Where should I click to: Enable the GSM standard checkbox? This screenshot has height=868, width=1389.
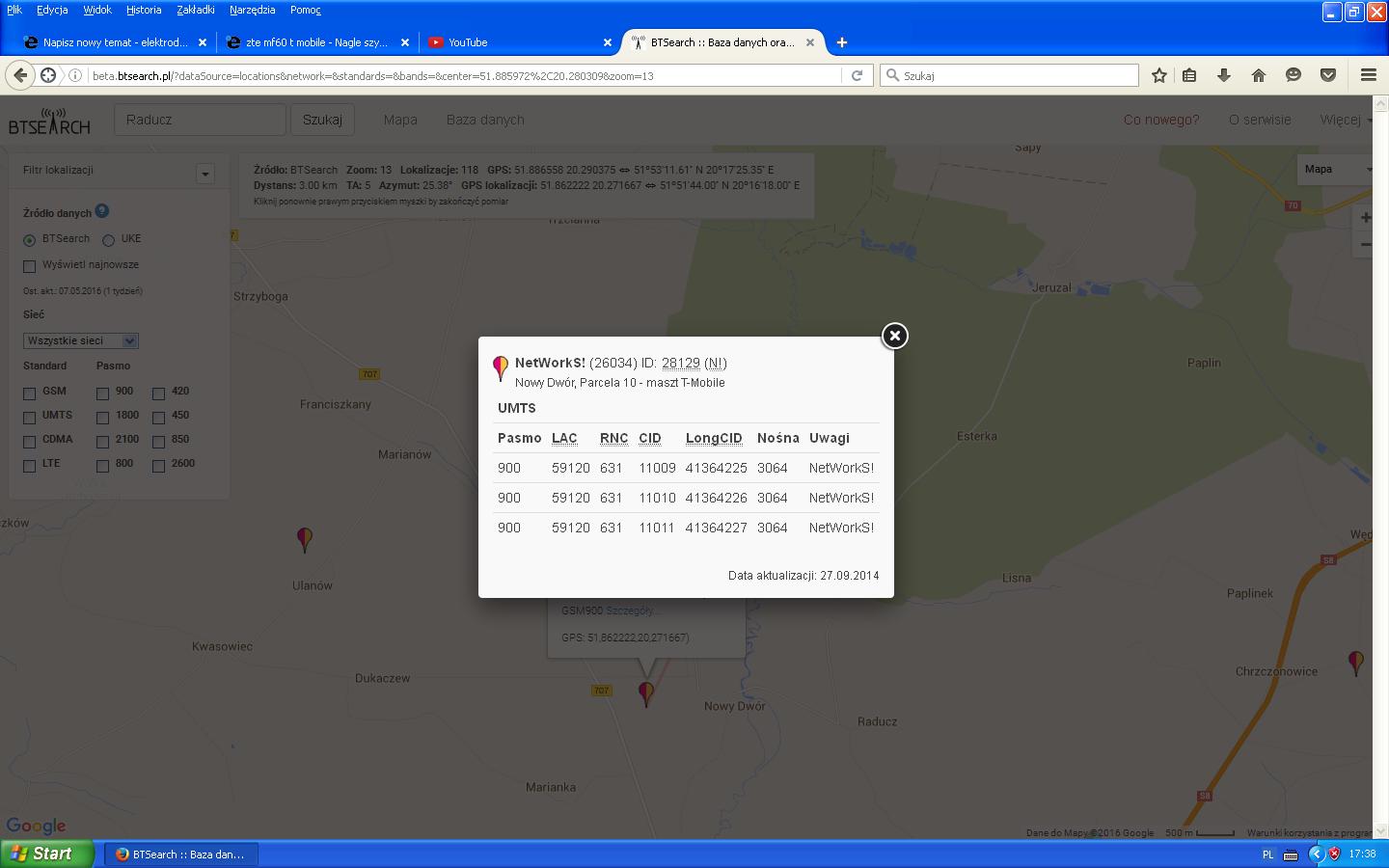click(29, 393)
